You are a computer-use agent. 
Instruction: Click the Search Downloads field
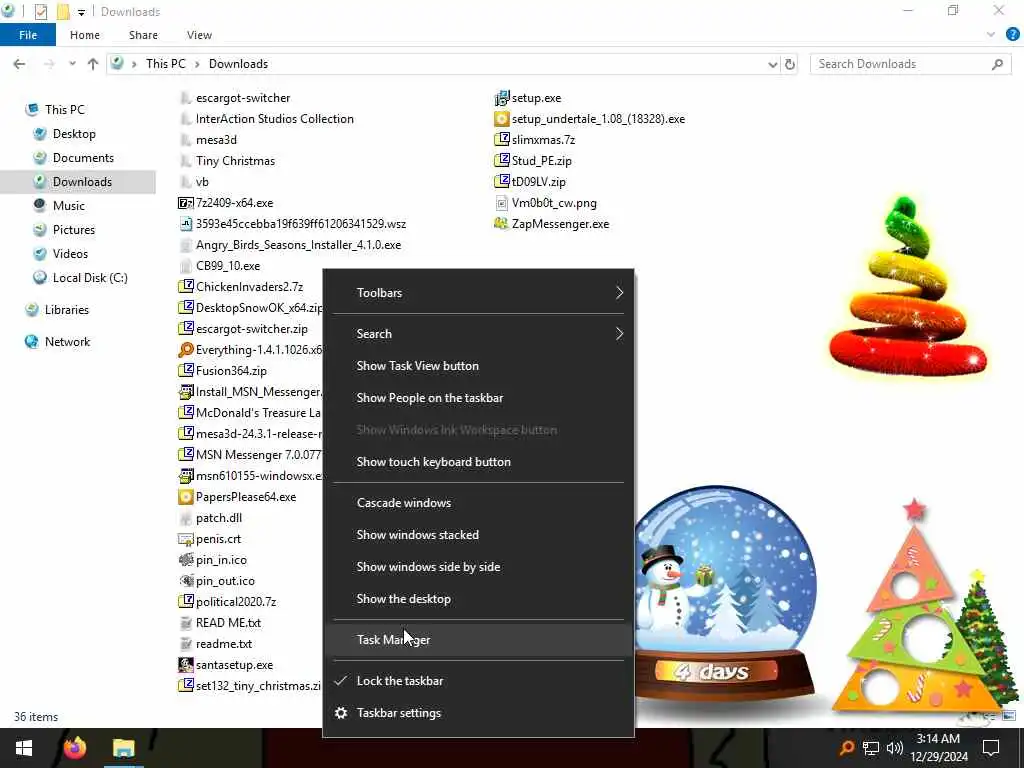point(910,64)
